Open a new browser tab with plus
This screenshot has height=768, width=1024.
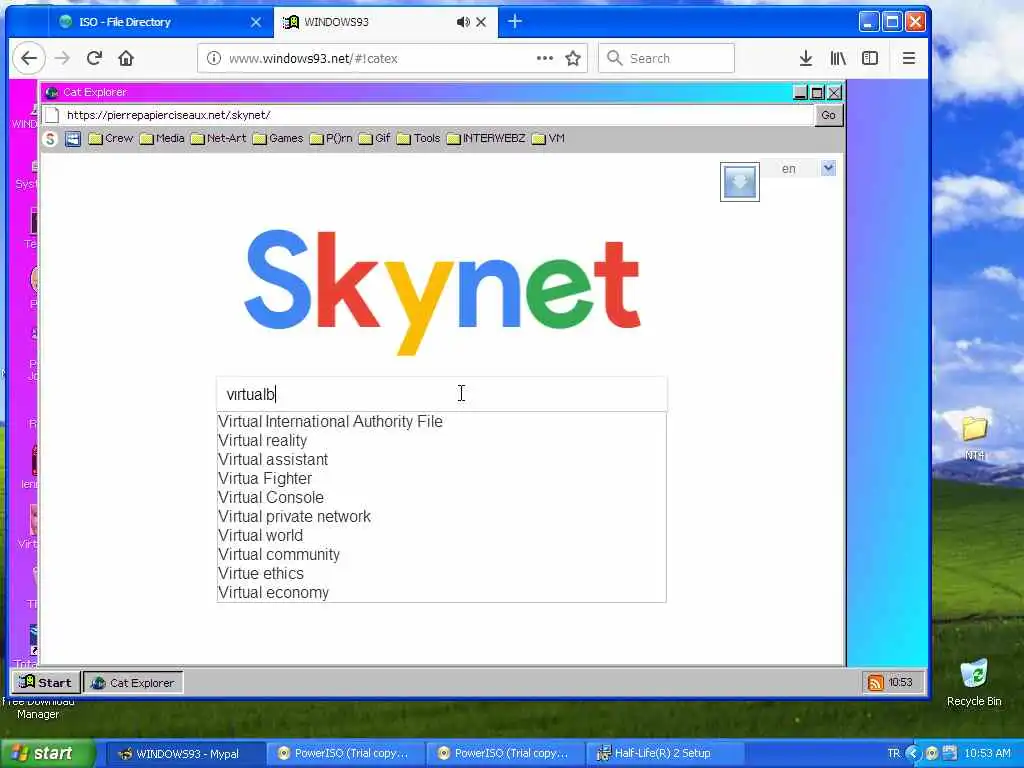pos(515,22)
